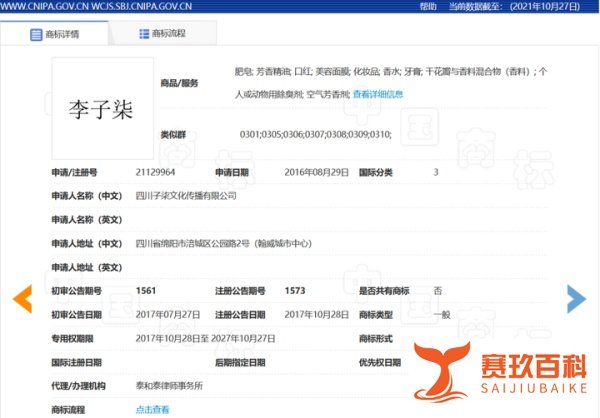
Task: Click the 李子柒 trademark image
Action: tap(103, 108)
